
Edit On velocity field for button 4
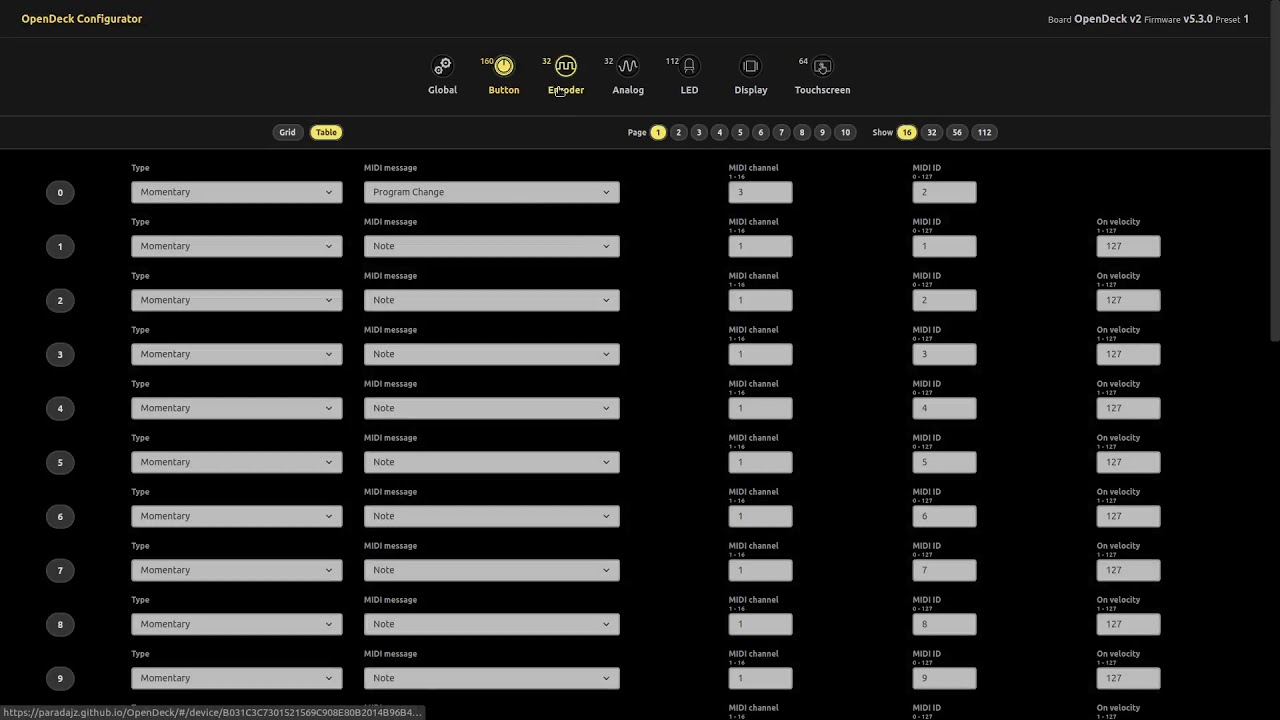coord(1129,408)
